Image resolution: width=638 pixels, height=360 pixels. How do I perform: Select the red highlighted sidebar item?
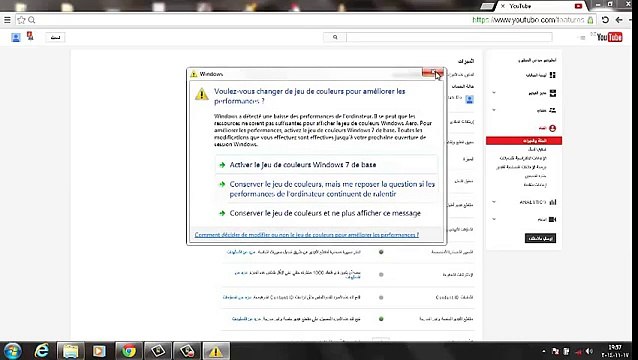(524, 141)
